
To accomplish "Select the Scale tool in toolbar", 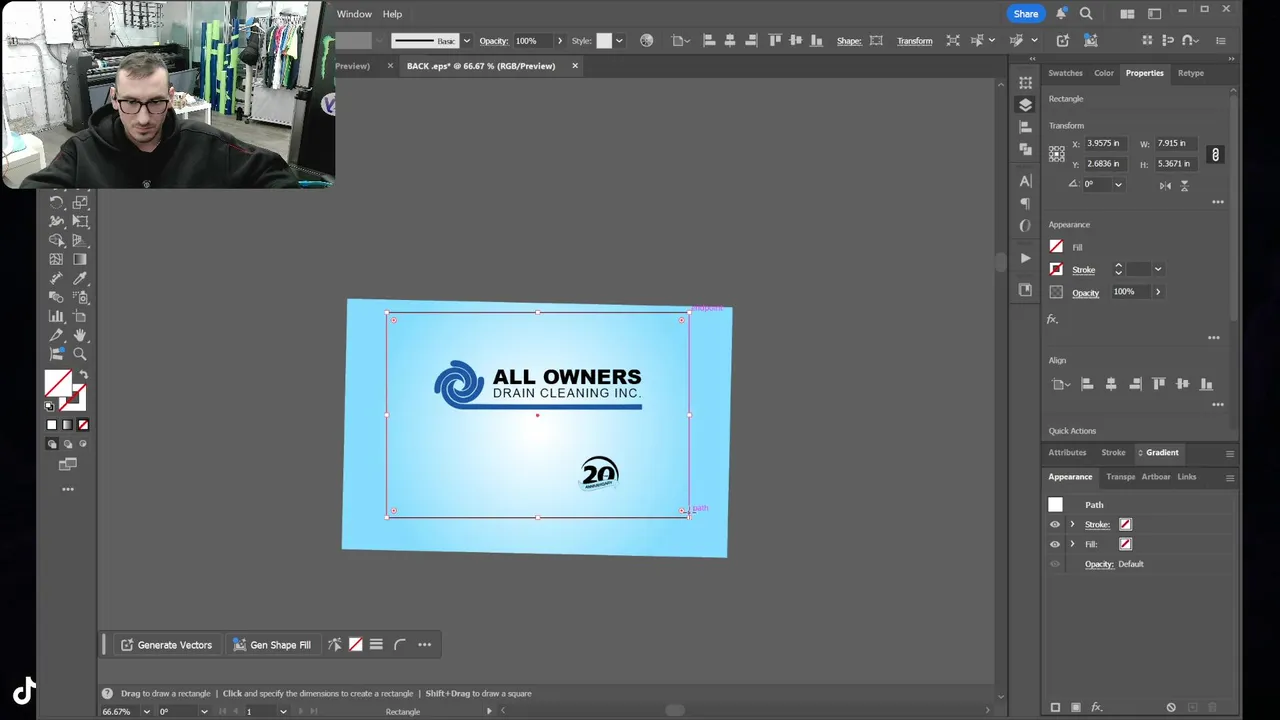I will coord(80,202).
